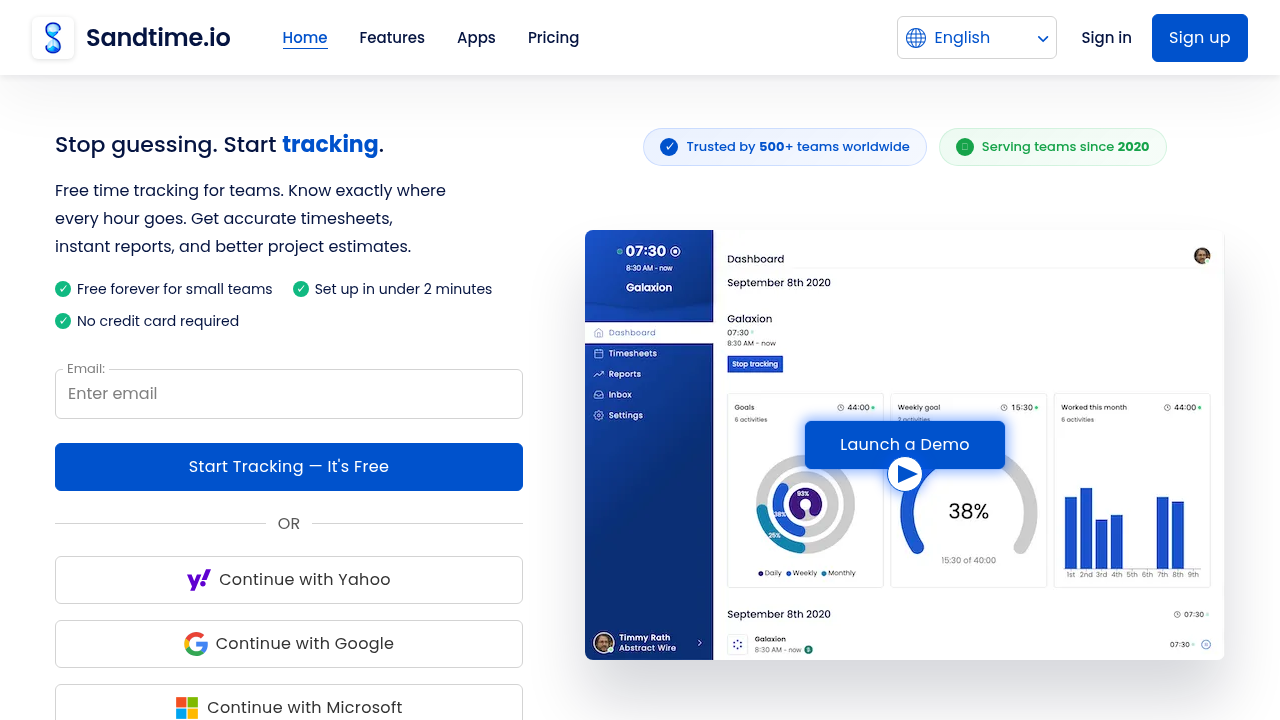Image resolution: width=1280 pixels, height=720 pixels.
Task: Click the Google logo icon
Action: (196, 644)
